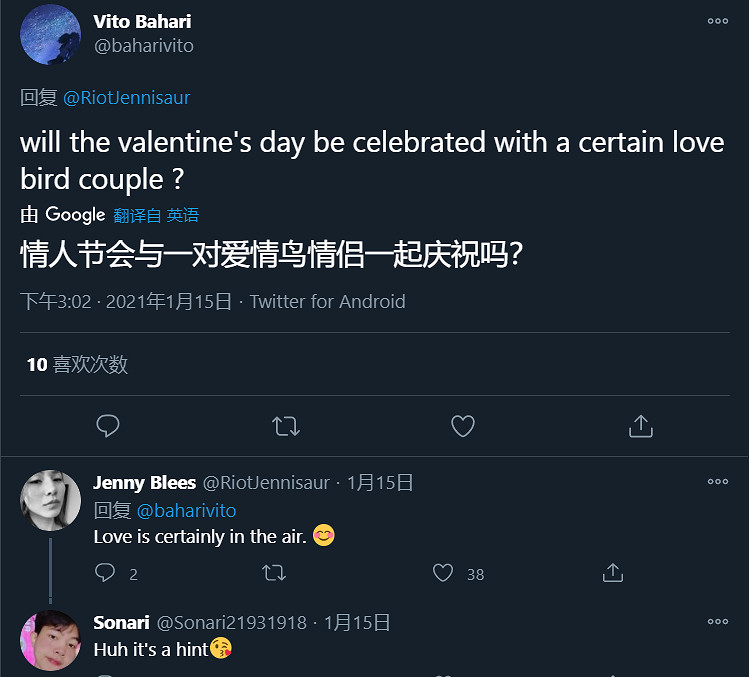749x677 pixels.
Task: Share Vito Bahari's main tweet
Action: tap(640, 427)
